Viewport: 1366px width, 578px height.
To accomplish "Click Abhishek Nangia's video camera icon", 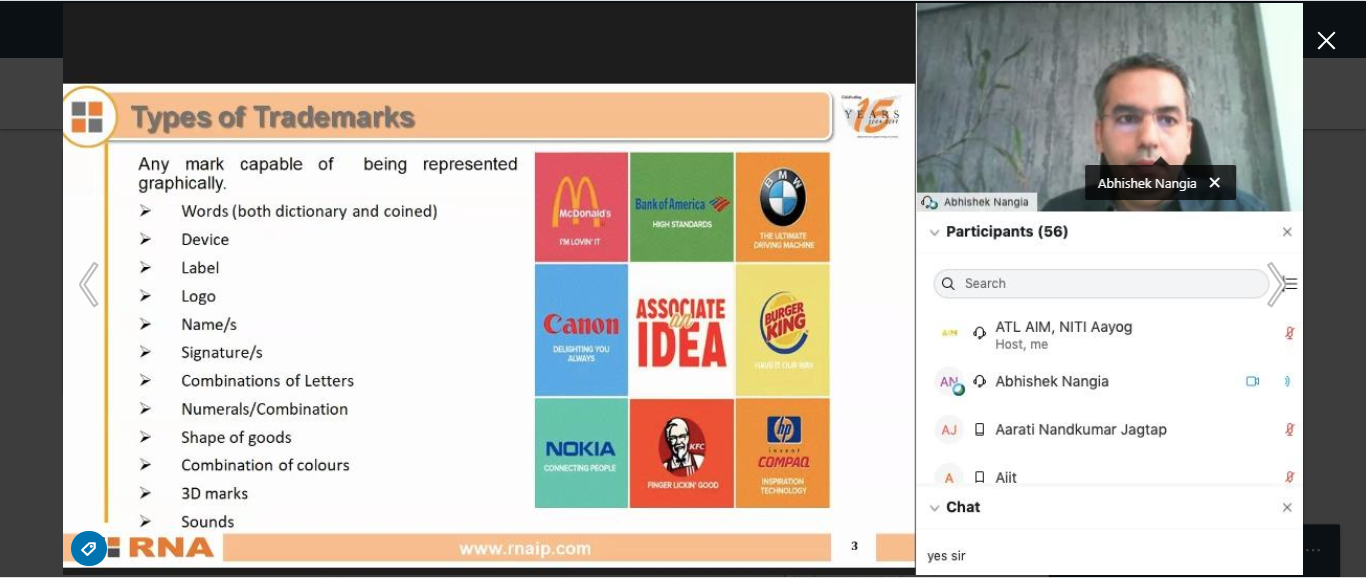I will [1252, 381].
